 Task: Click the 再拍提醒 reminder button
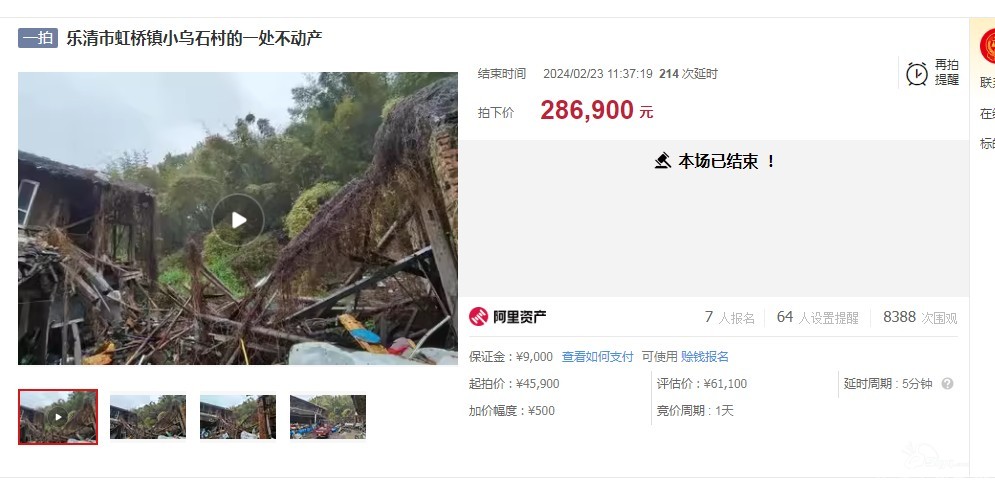point(933,74)
